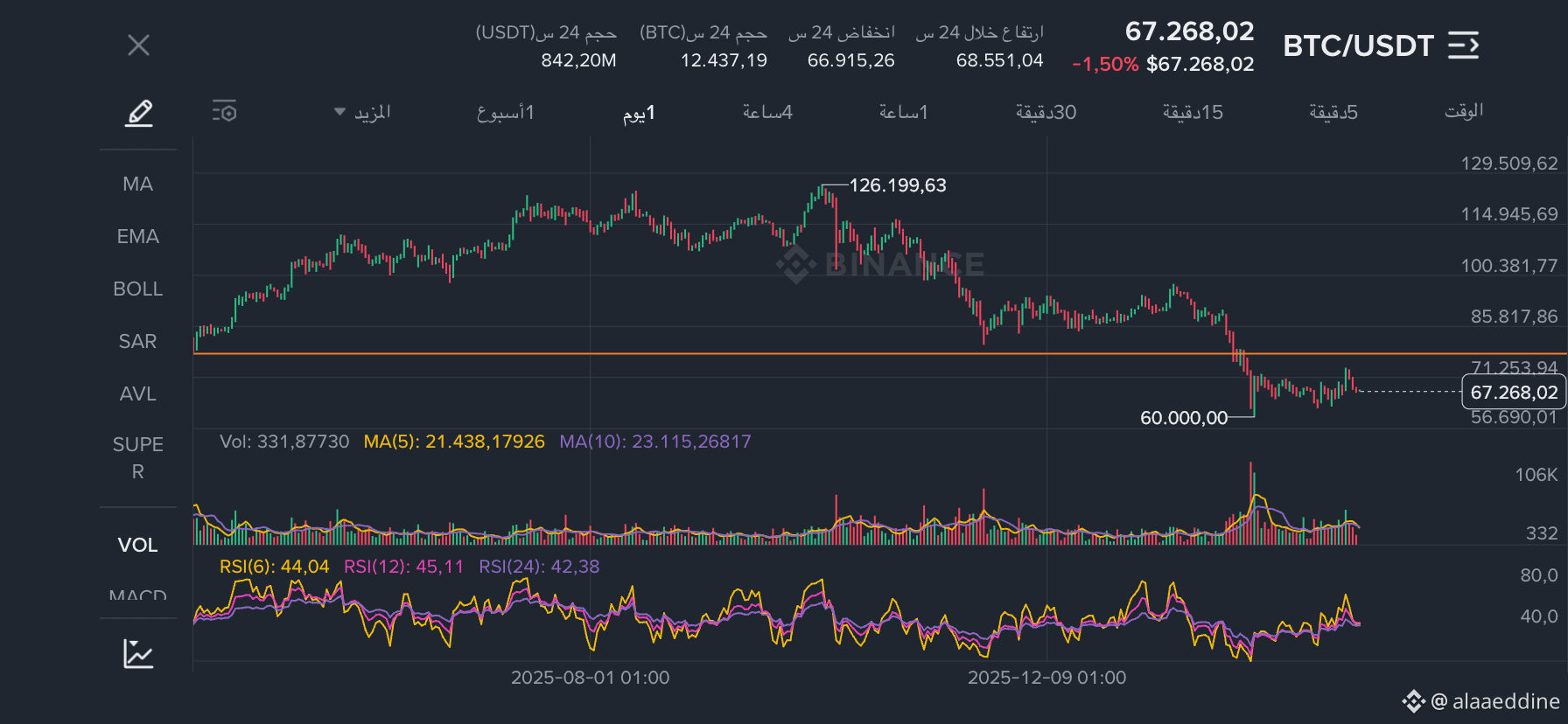
Task: Open chart settings list icon
Action: 225,111
